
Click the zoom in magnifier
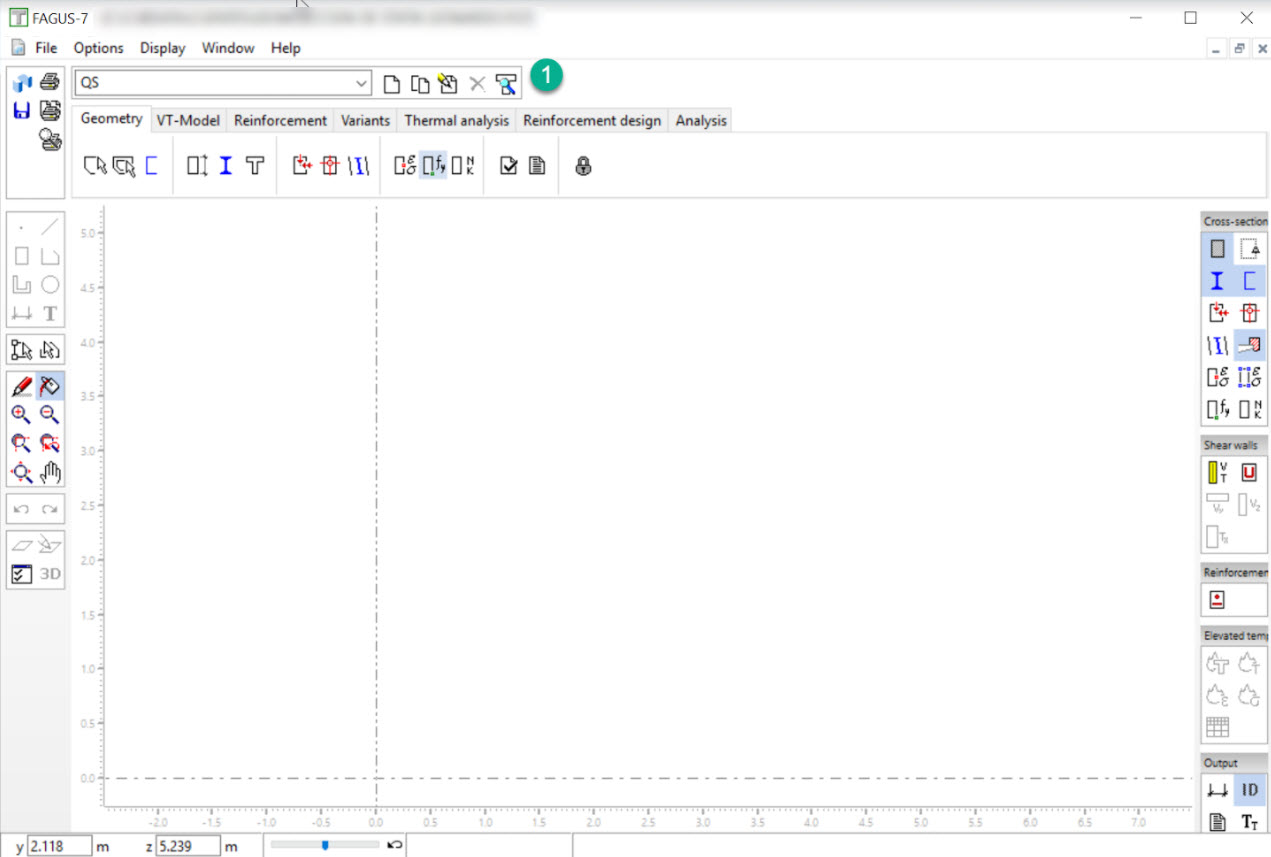tap(21, 415)
